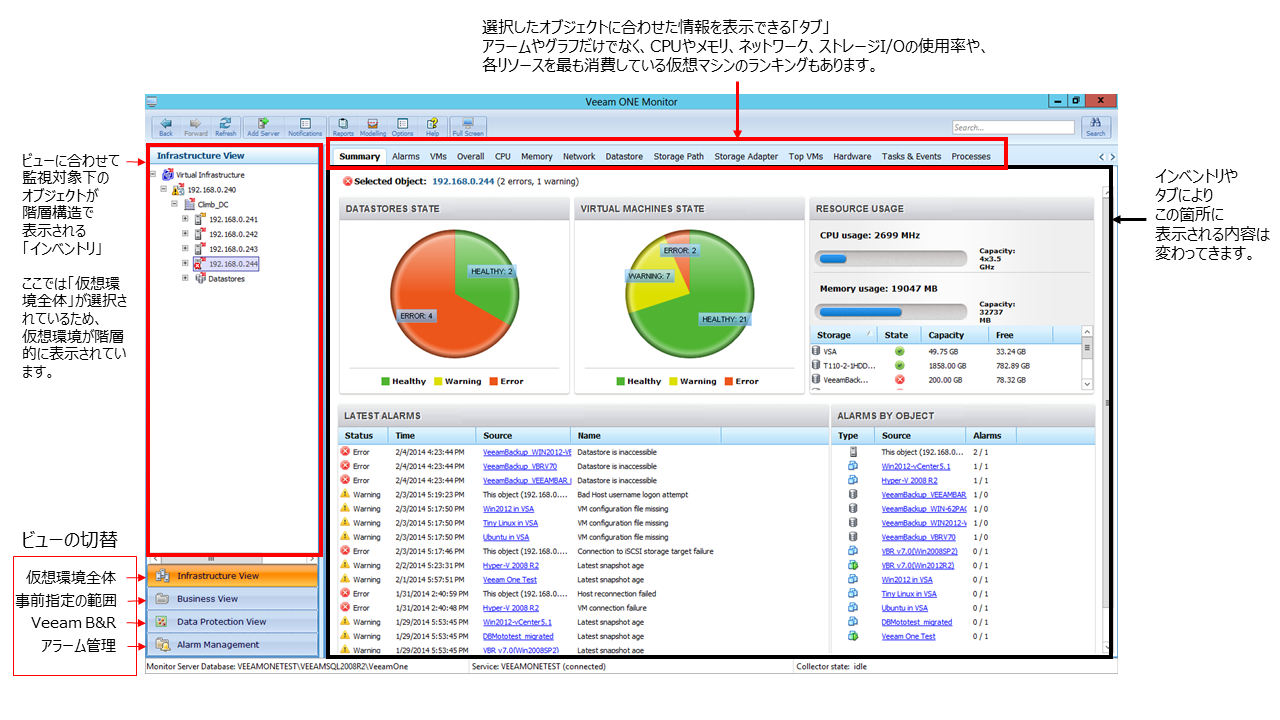Collapse the 192.168.0.240 server node
The width and height of the screenshot is (1280, 720).
(x=164, y=189)
